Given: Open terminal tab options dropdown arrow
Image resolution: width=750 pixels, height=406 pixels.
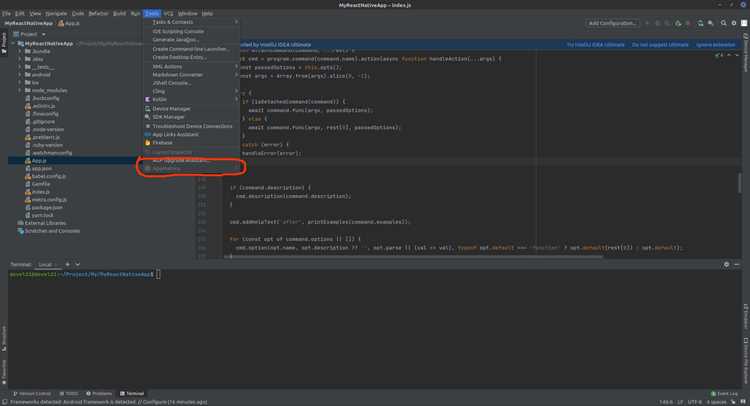Looking at the screenshot, I should (x=77, y=264).
